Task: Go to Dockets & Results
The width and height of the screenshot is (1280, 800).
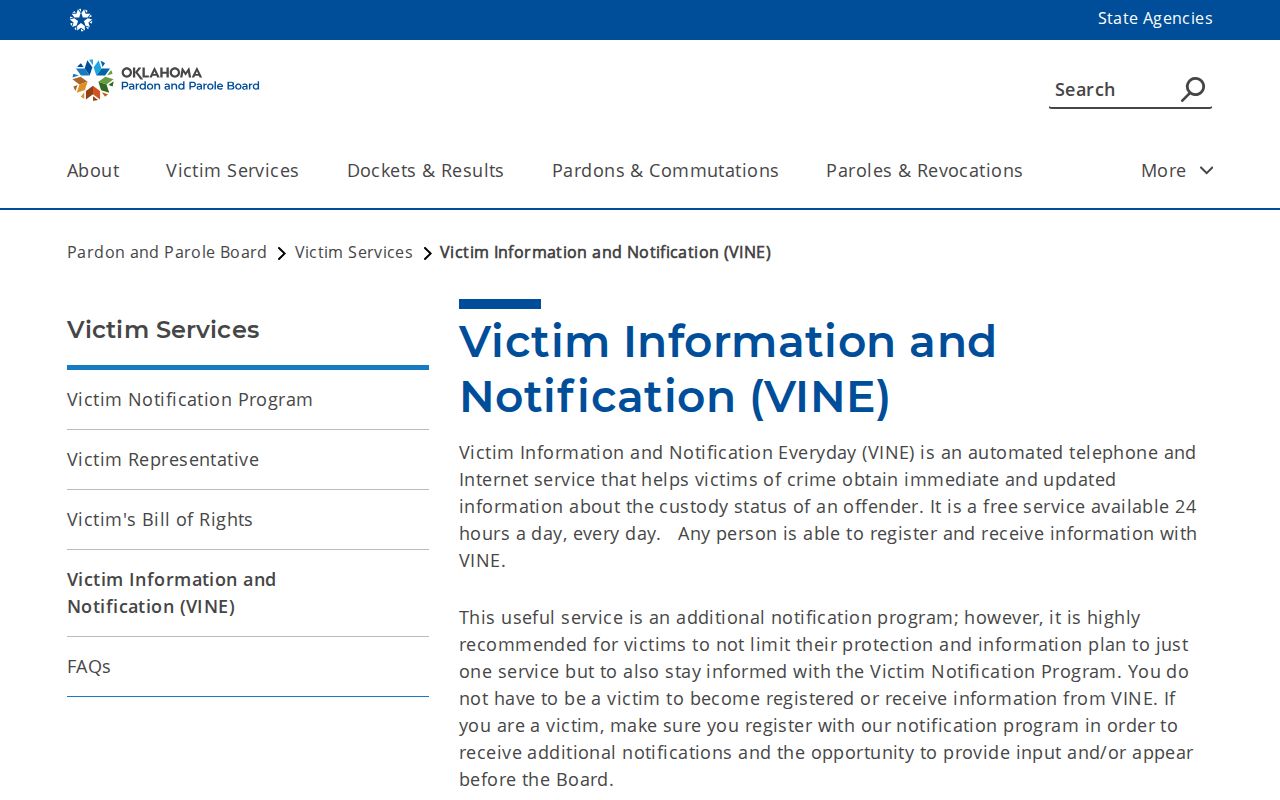Action: tap(425, 170)
